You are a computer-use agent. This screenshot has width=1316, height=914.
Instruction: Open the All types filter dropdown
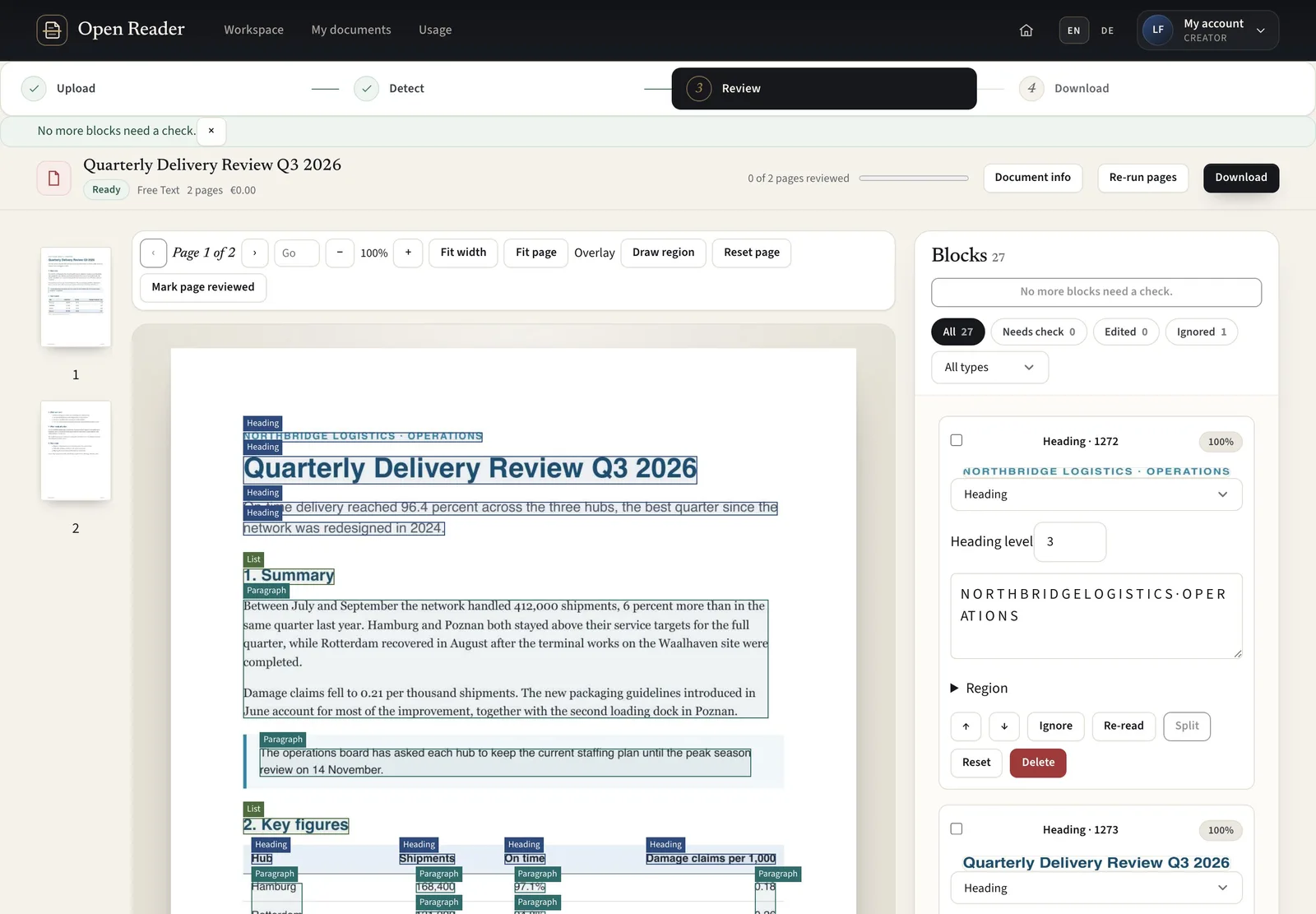point(989,368)
